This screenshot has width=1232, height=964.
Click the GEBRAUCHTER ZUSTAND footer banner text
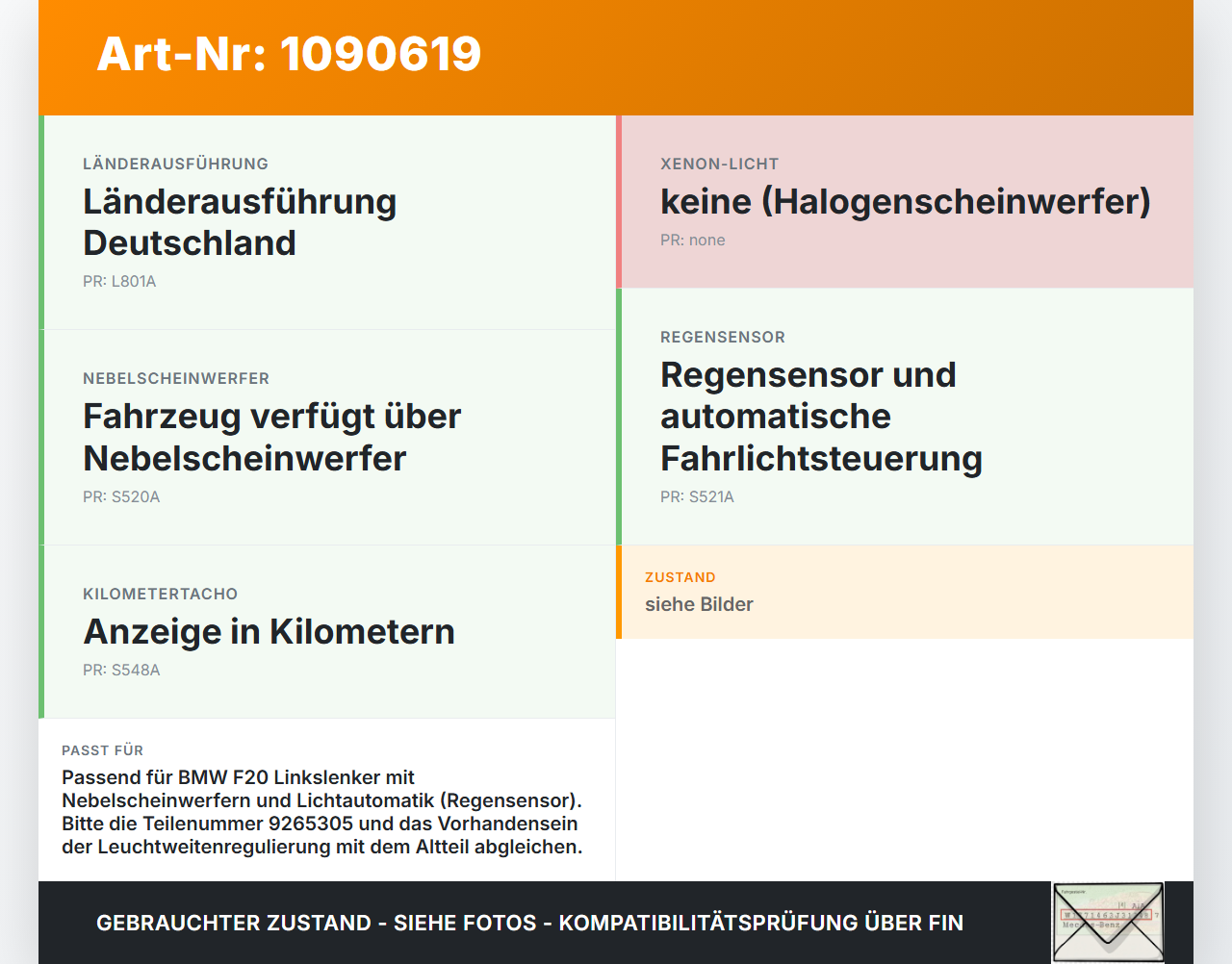tap(529, 923)
